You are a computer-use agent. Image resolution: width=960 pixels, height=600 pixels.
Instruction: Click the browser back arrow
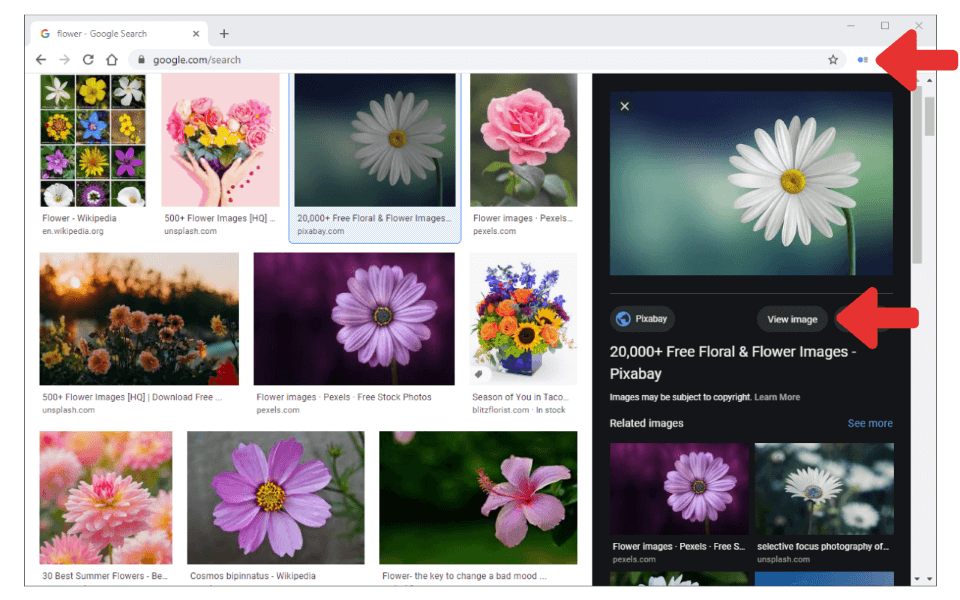click(x=40, y=59)
